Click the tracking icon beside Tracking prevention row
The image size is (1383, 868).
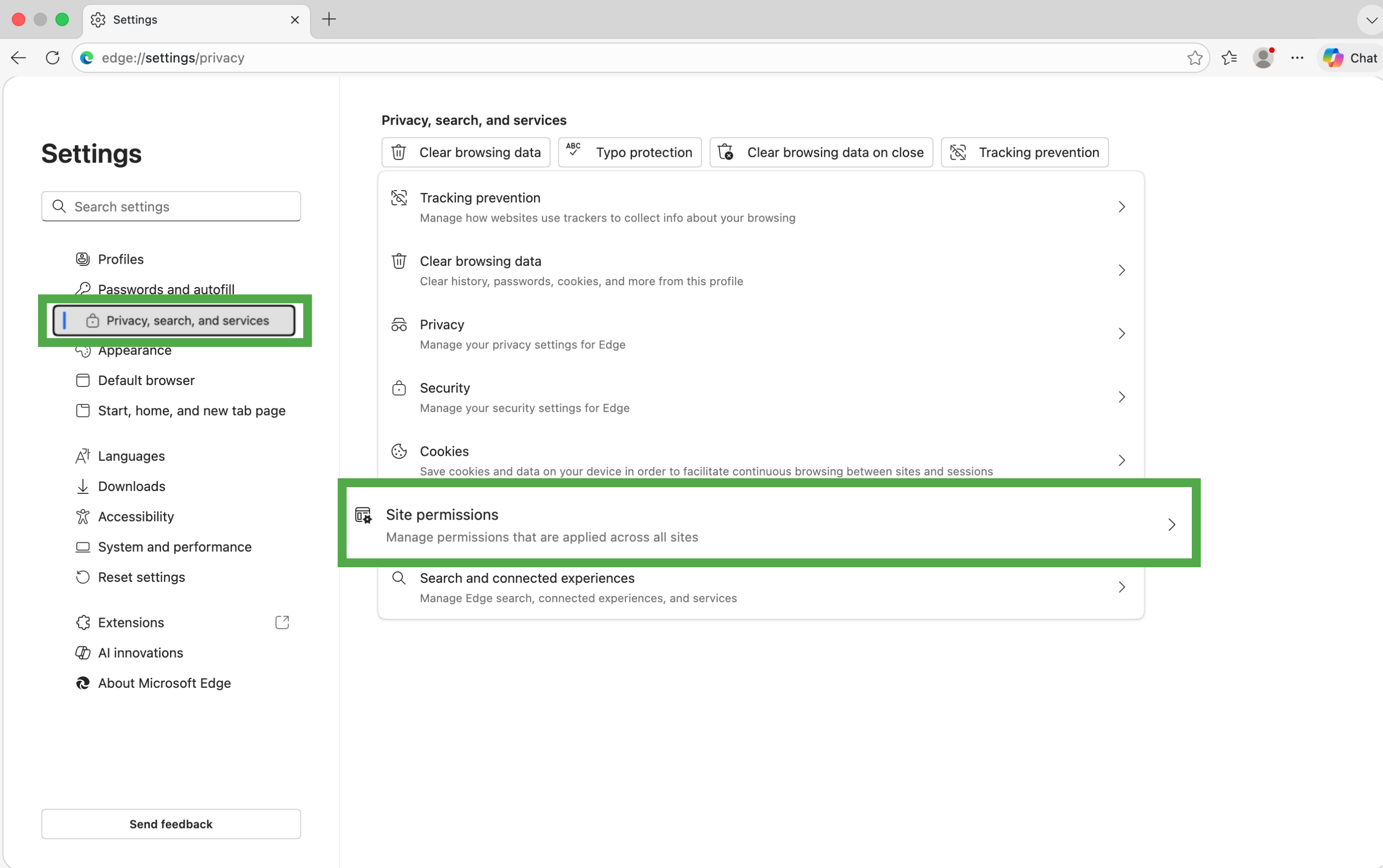[399, 198]
